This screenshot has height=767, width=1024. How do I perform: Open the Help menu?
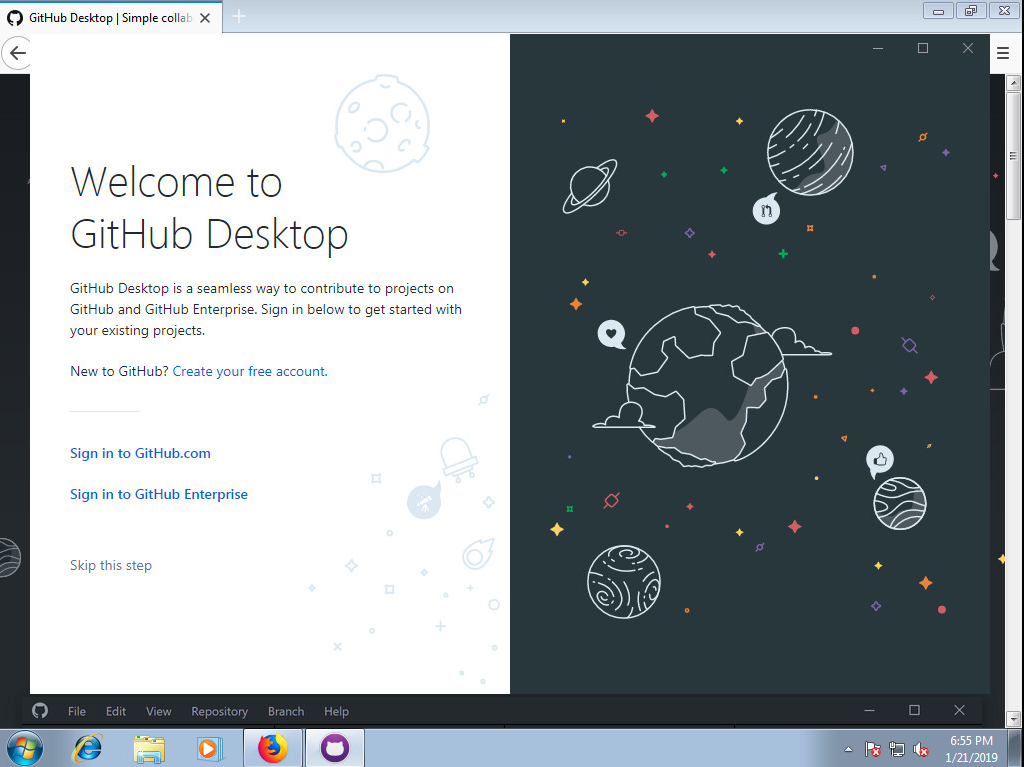coord(336,711)
